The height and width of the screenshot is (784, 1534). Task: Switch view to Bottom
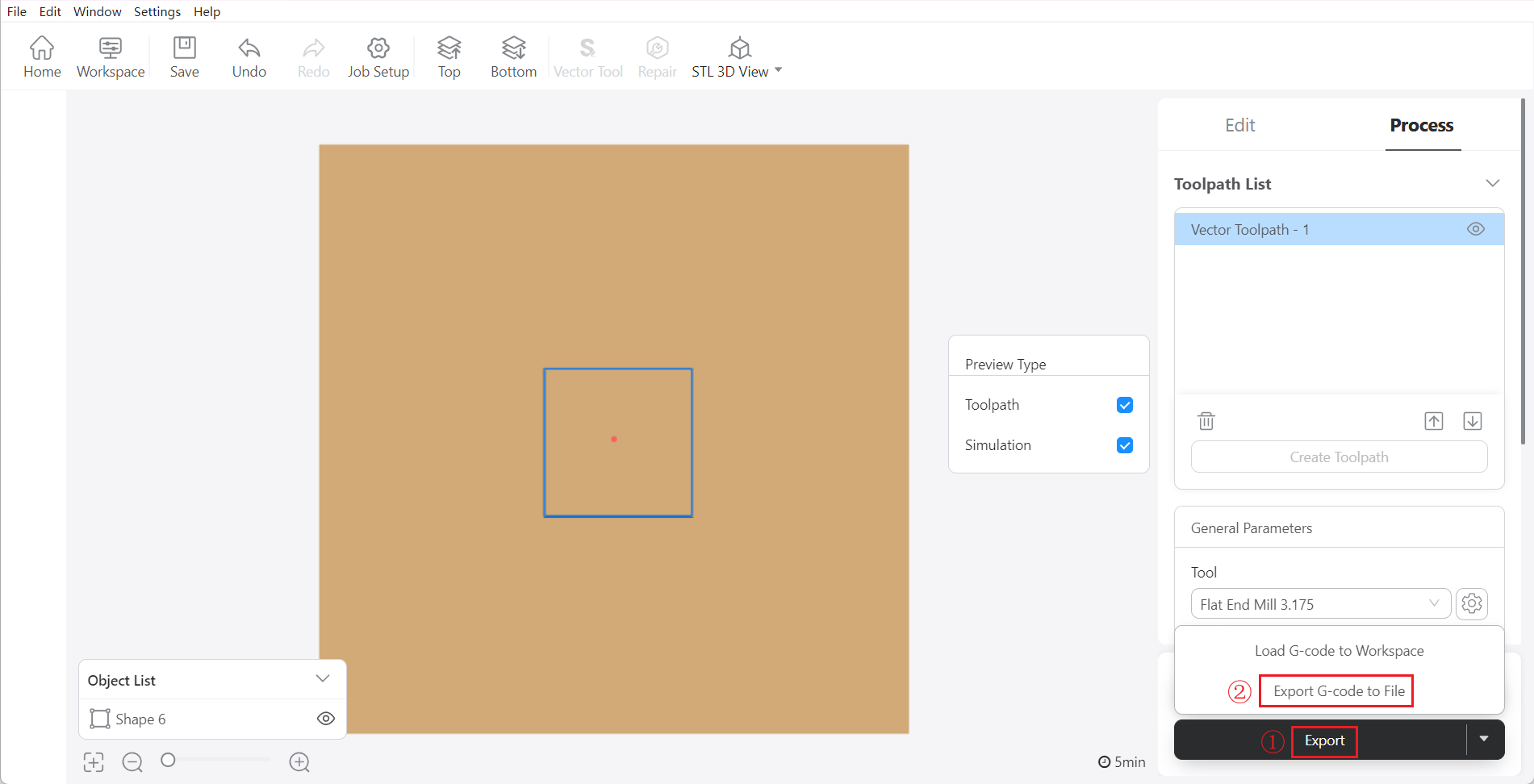coord(512,55)
